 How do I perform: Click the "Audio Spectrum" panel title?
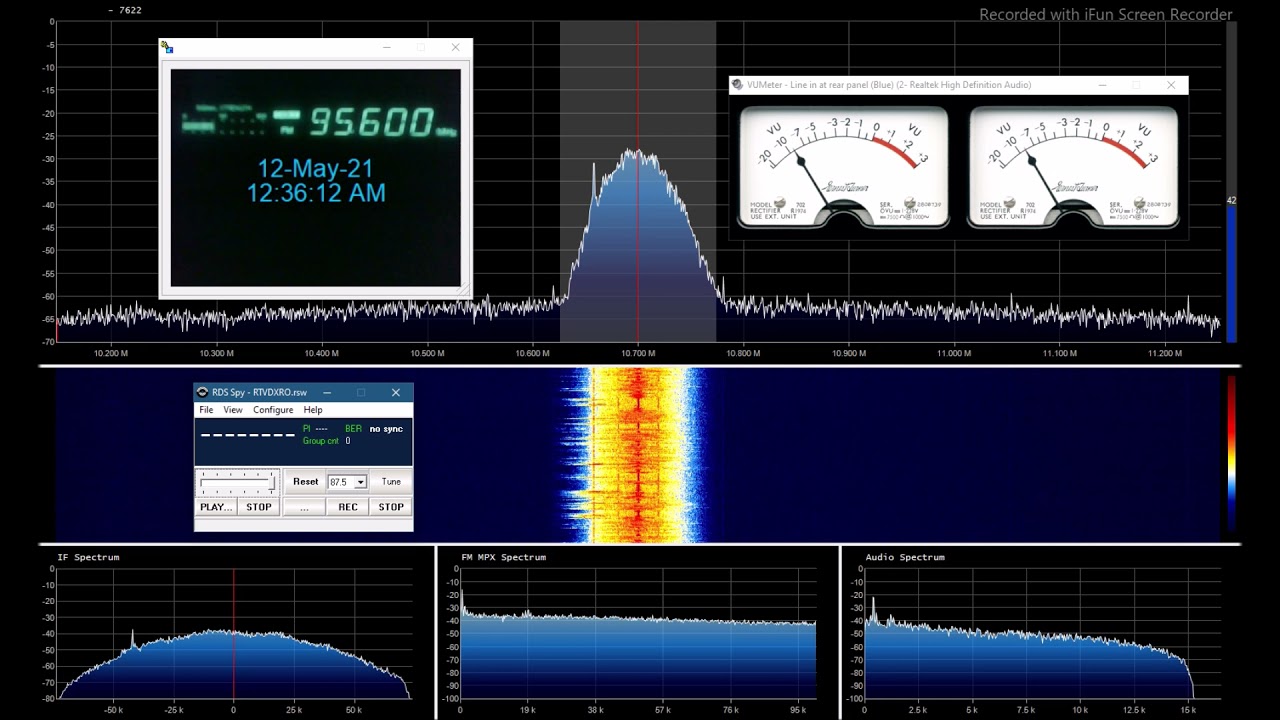coord(905,557)
